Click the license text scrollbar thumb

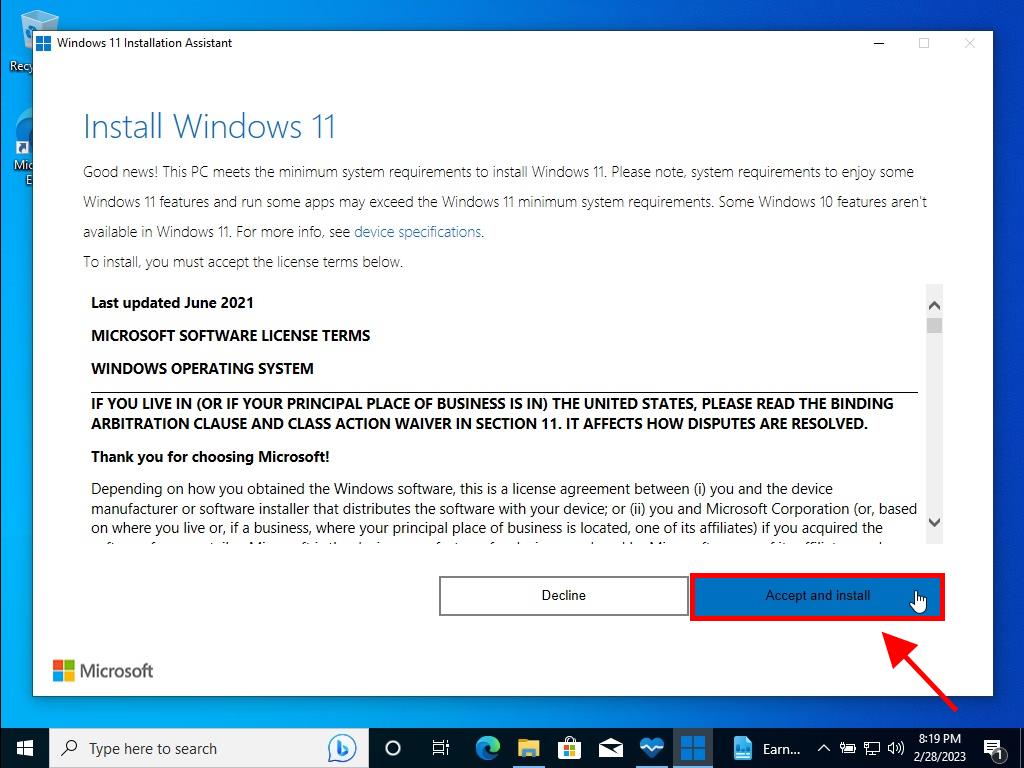(934, 326)
